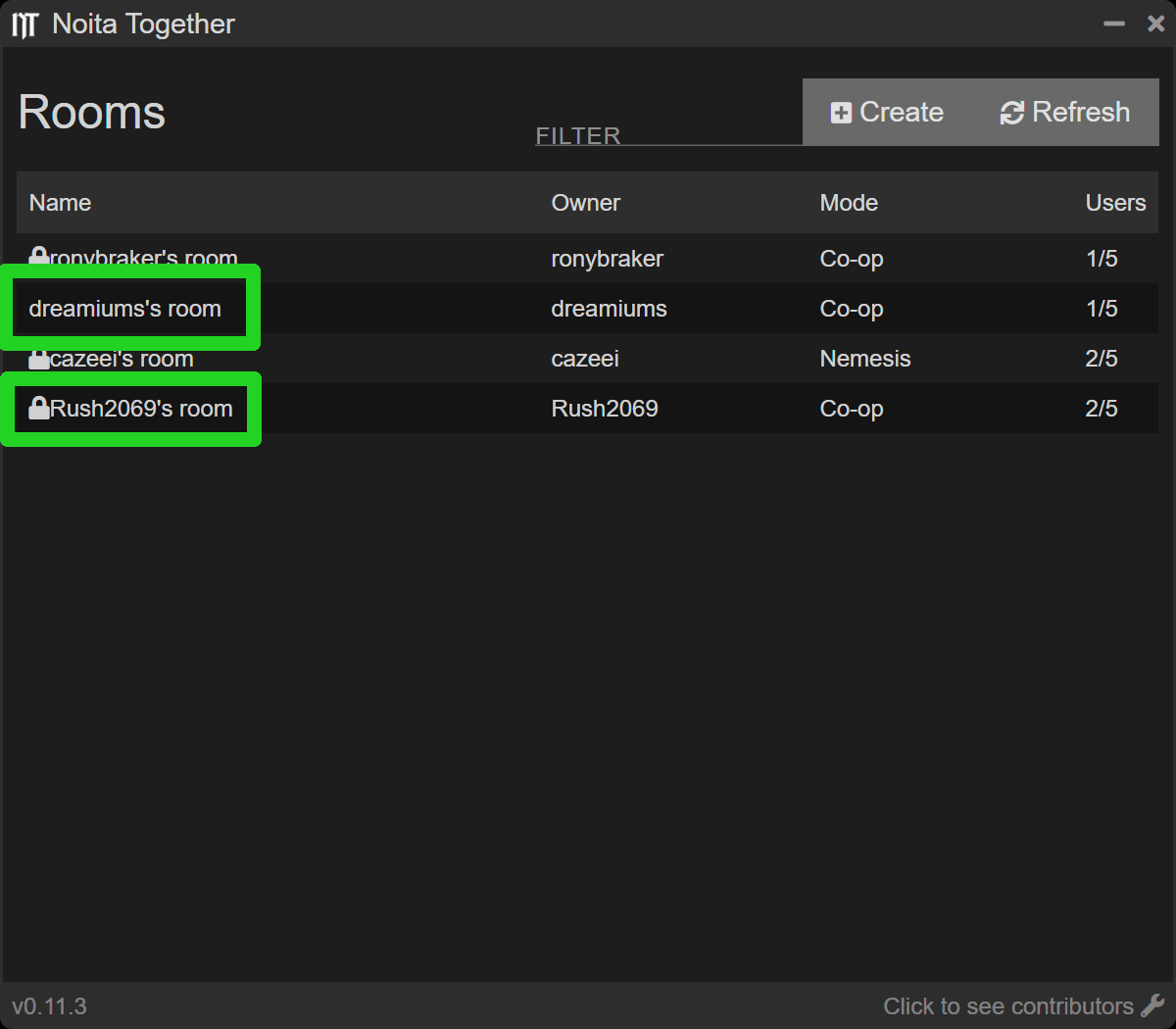Image resolution: width=1176 pixels, height=1029 pixels.
Task: Click the Users column header
Action: point(1115,203)
